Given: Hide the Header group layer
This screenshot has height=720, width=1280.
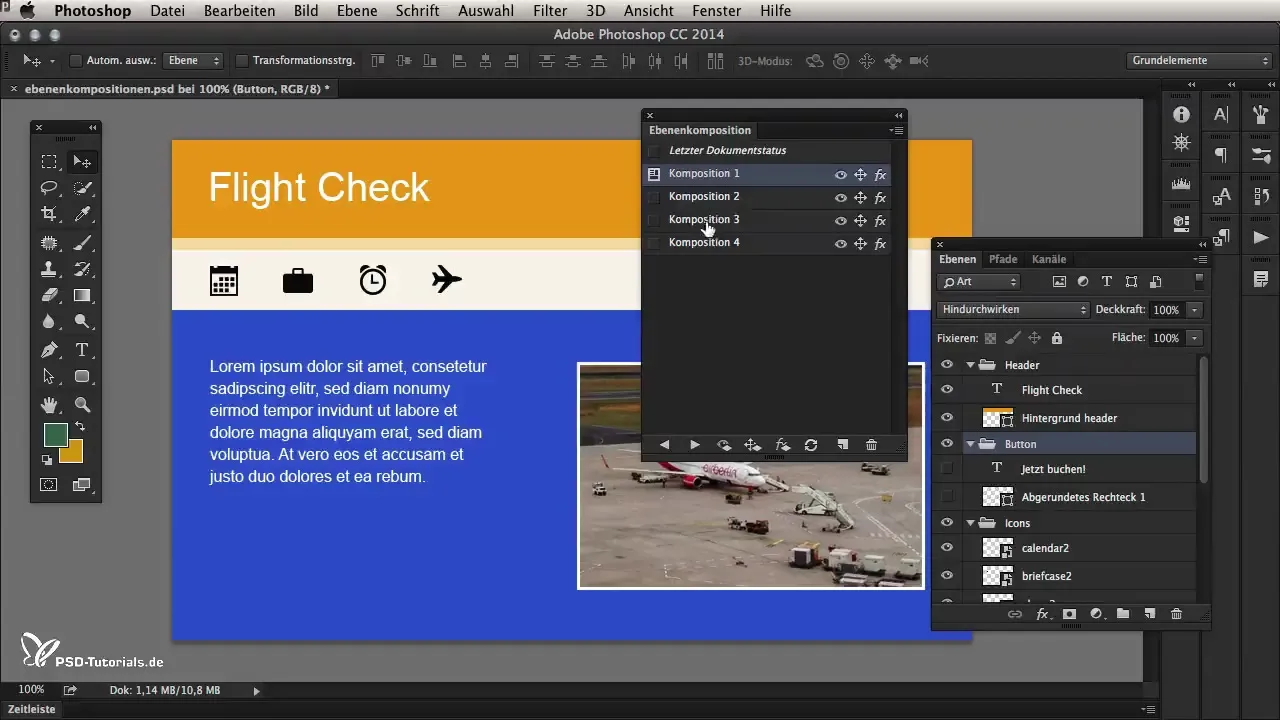Looking at the screenshot, I should (947, 365).
